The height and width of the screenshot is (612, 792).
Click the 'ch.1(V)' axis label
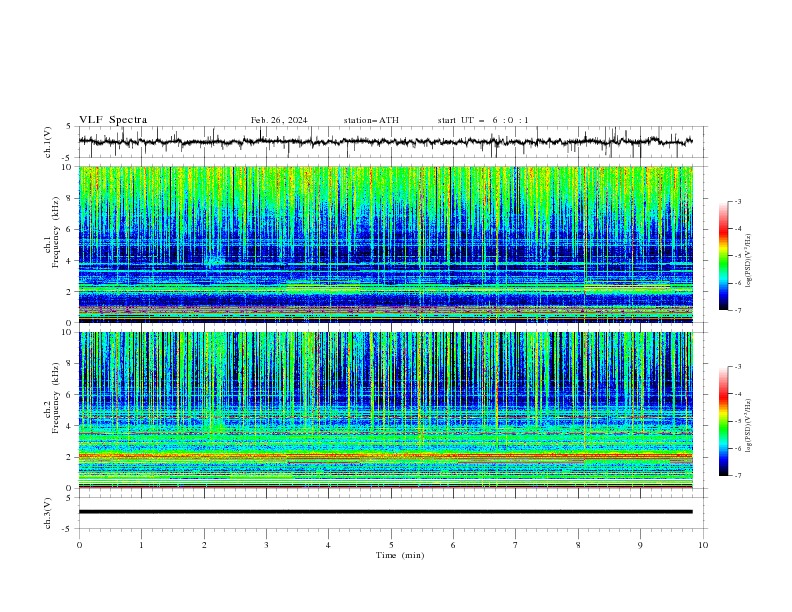pos(48,142)
